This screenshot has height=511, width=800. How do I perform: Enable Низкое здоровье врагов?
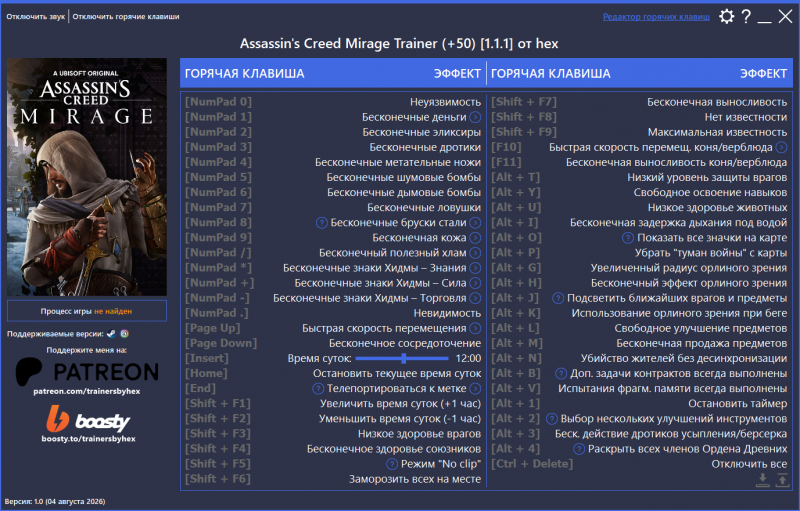coord(419,434)
